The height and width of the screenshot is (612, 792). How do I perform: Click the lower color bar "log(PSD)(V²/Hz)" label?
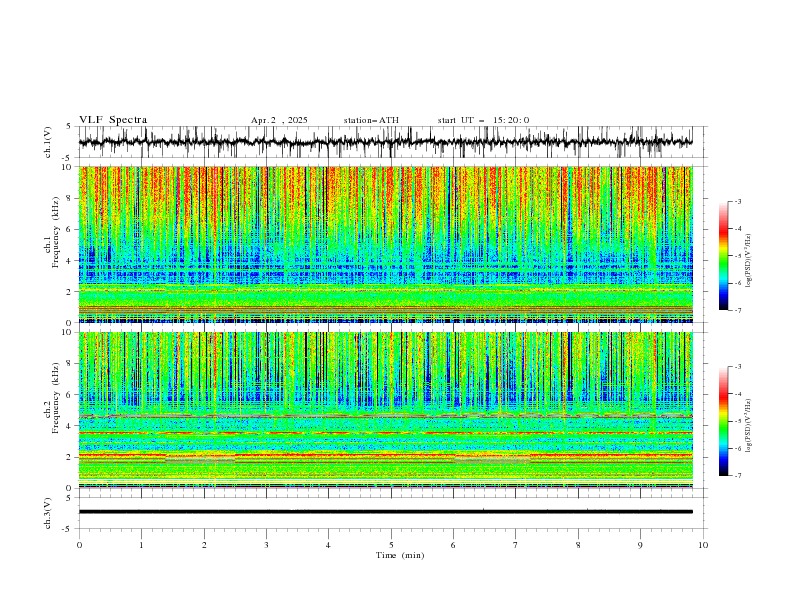(x=748, y=425)
